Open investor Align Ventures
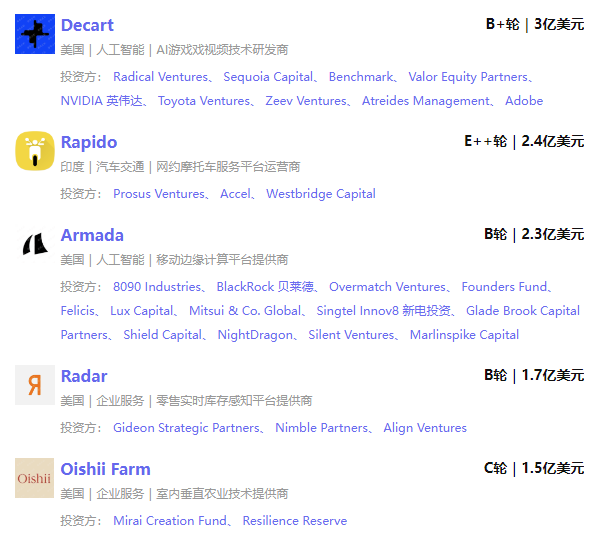 point(425,428)
